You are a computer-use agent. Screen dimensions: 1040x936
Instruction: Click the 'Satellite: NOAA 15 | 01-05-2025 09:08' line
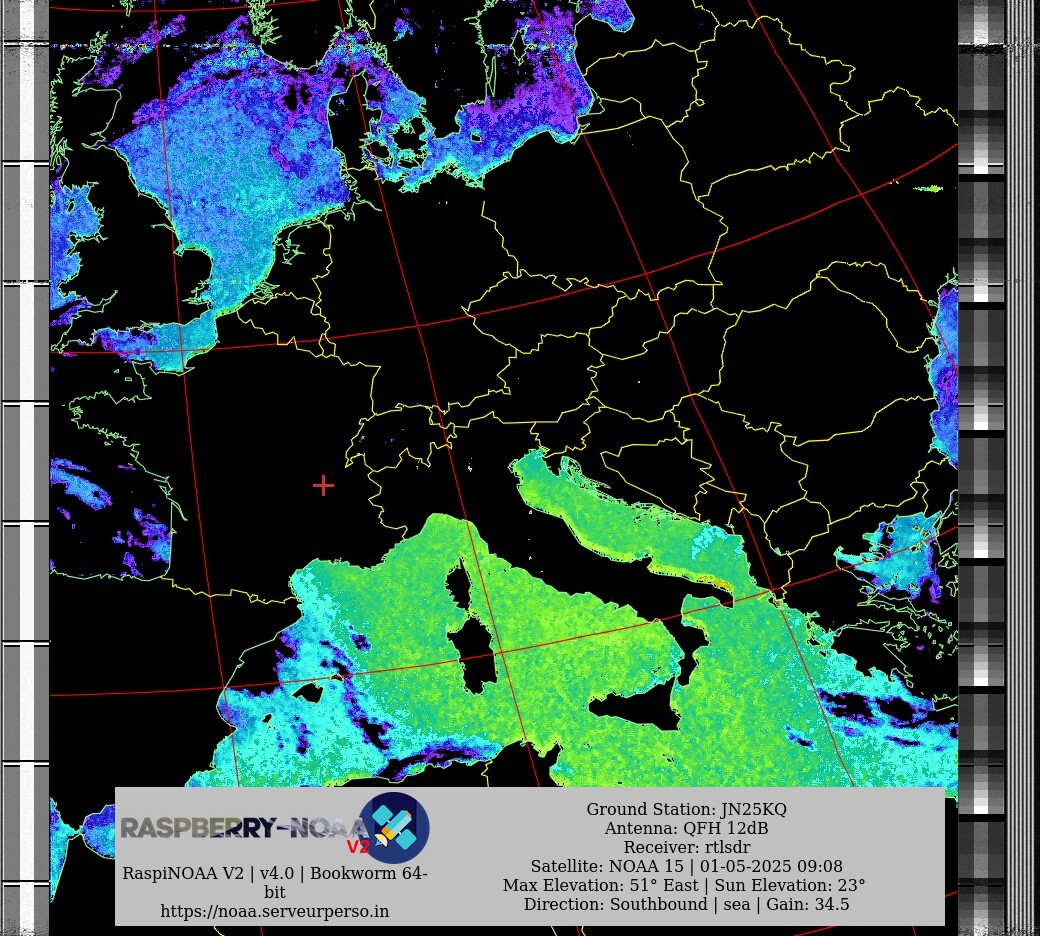tap(686, 866)
